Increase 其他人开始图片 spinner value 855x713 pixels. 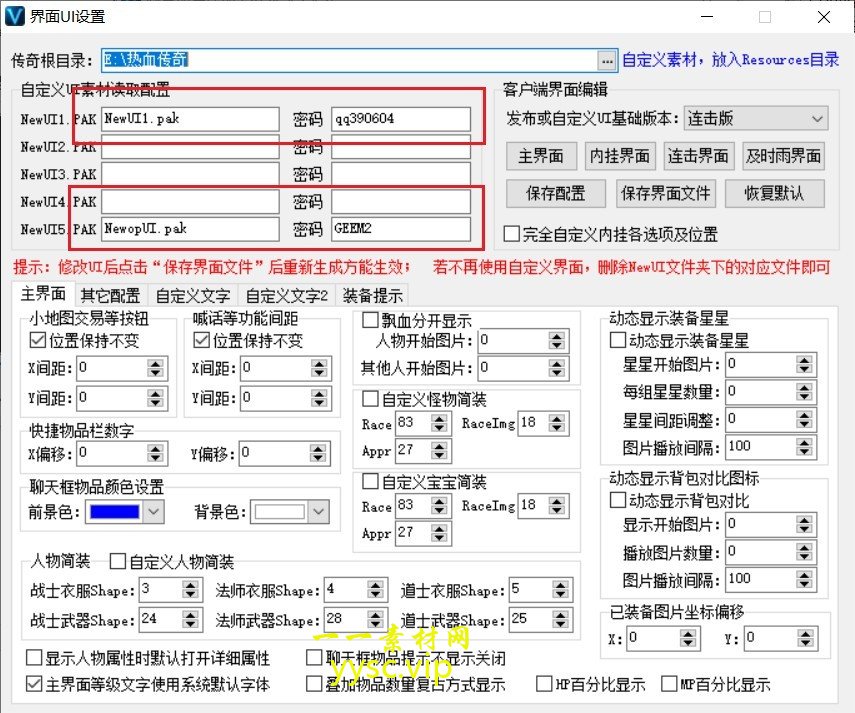pos(556,364)
